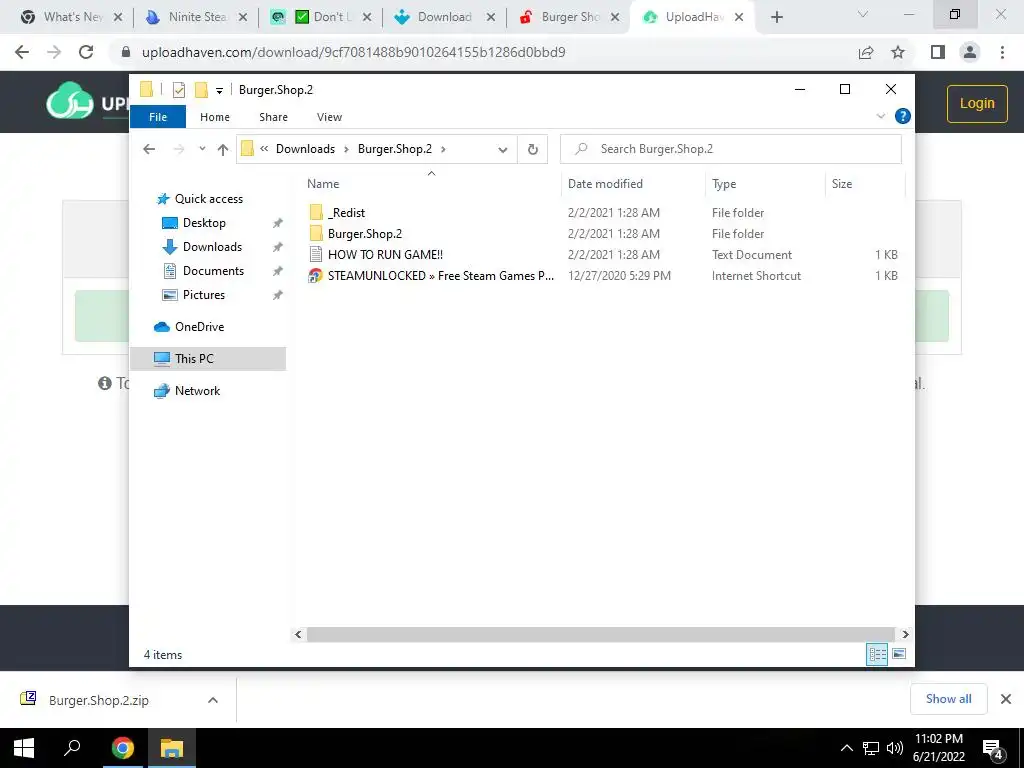The width and height of the screenshot is (1024, 768).
Task: Open Windows Start menu
Action: 24,748
